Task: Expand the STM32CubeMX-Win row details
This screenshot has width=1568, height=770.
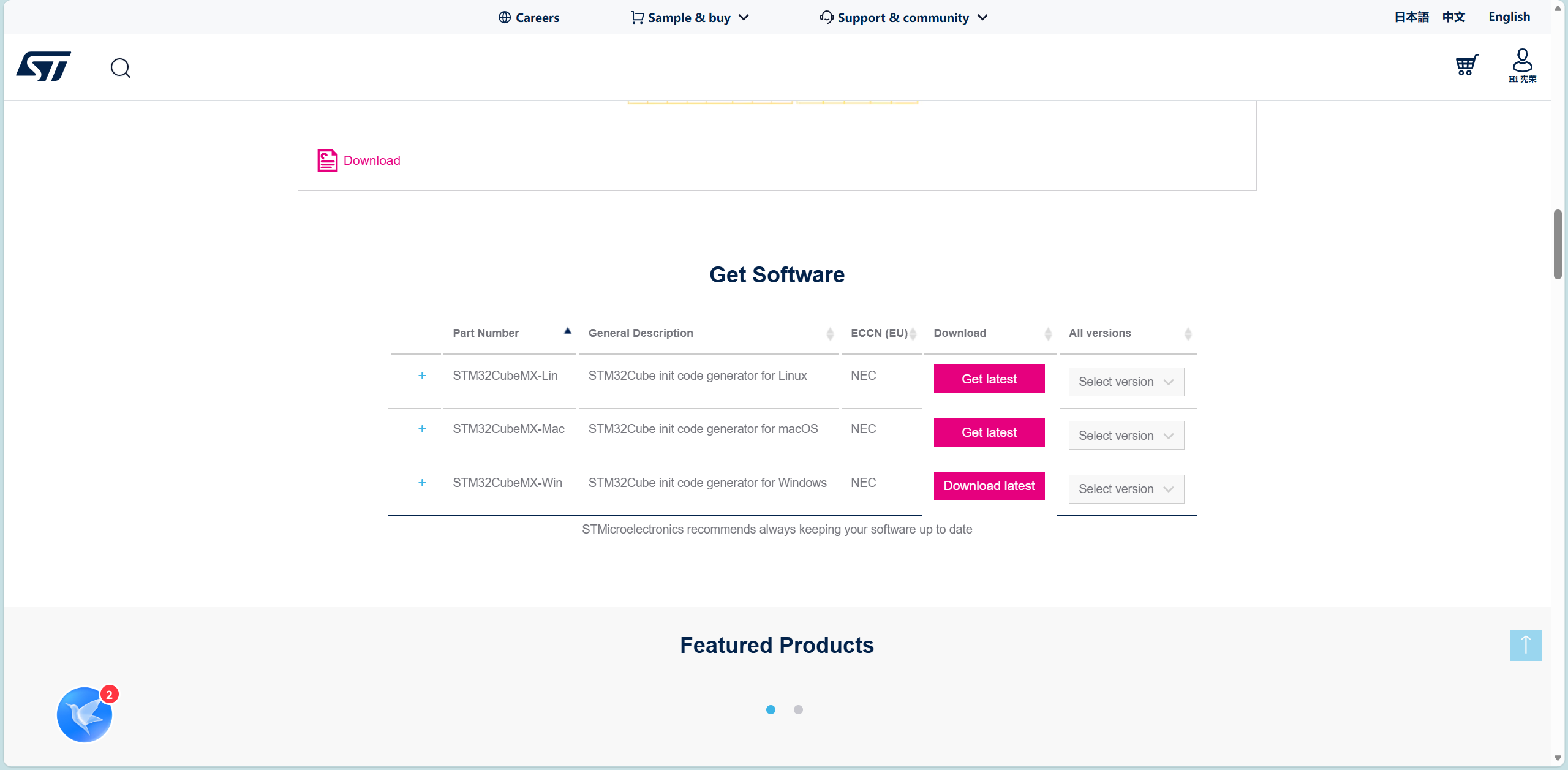Action: point(422,483)
